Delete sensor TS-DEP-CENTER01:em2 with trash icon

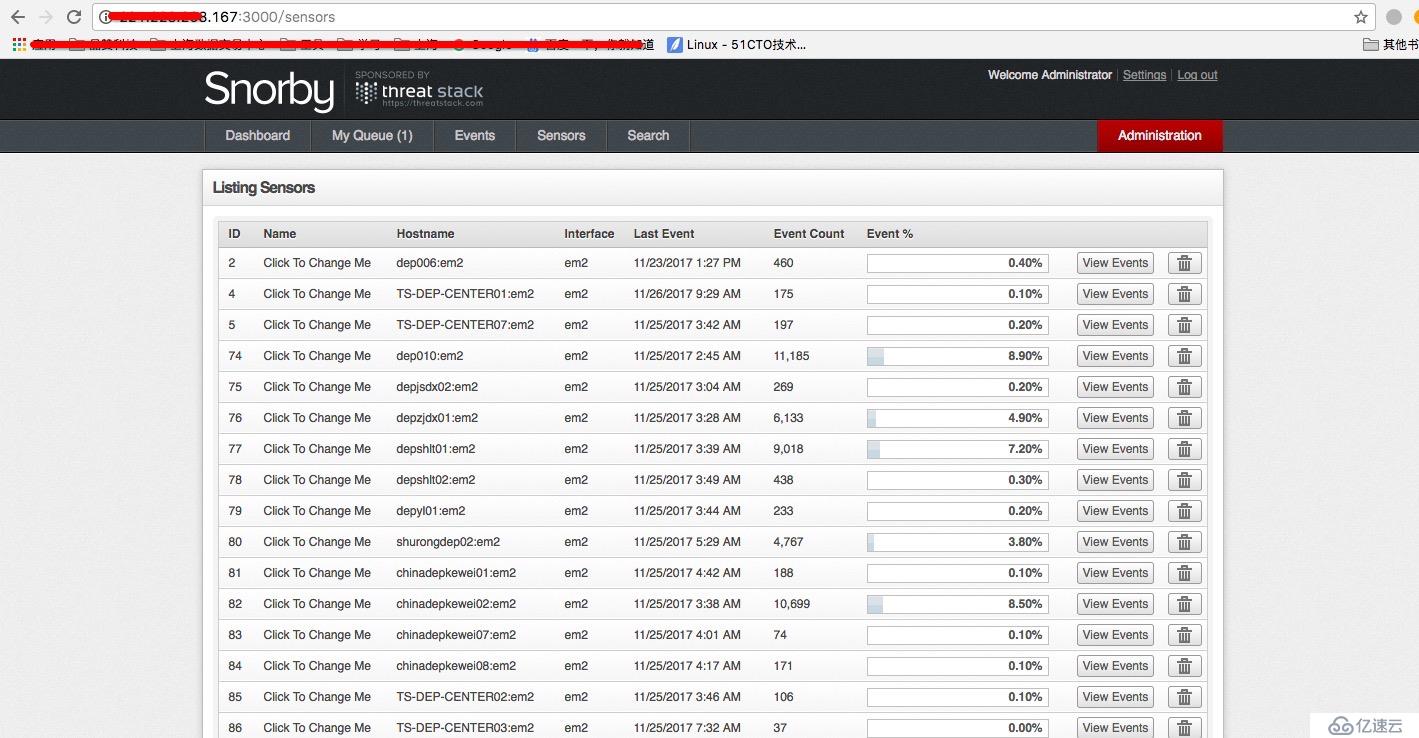1184,294
